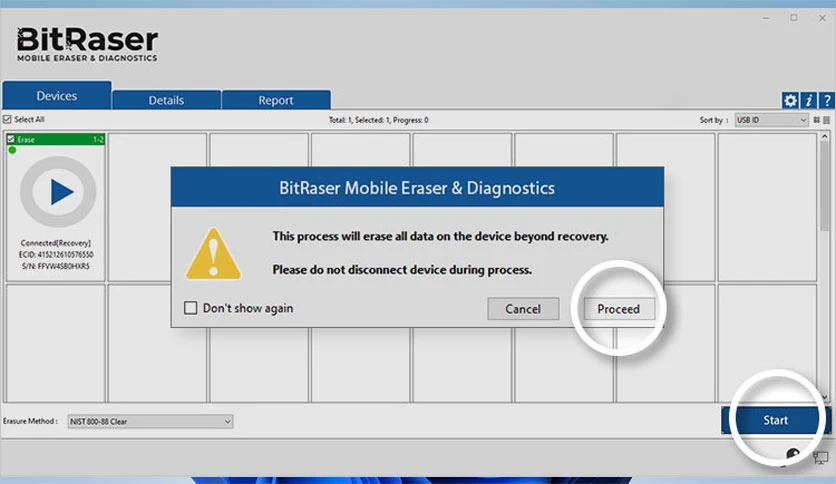Switch to the Details tab
836x484 pixels.
tap(166, 100)
